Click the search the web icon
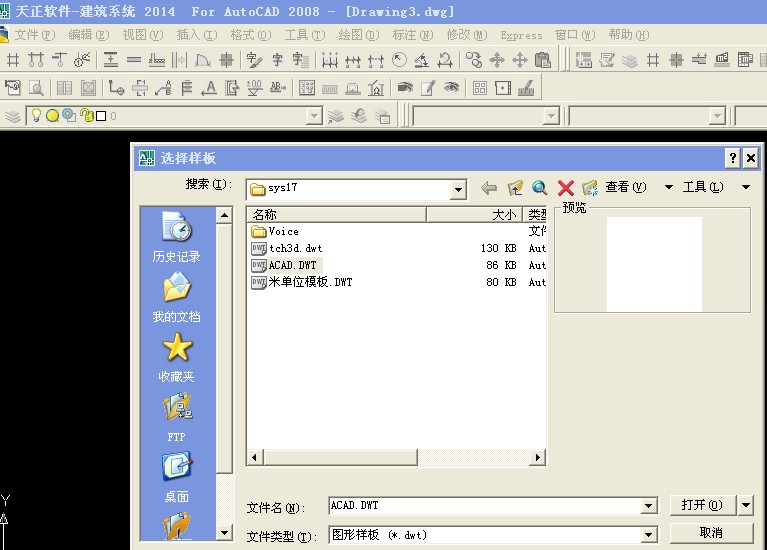The width and height of the screenshot is (767, 550). click(540, 188)
